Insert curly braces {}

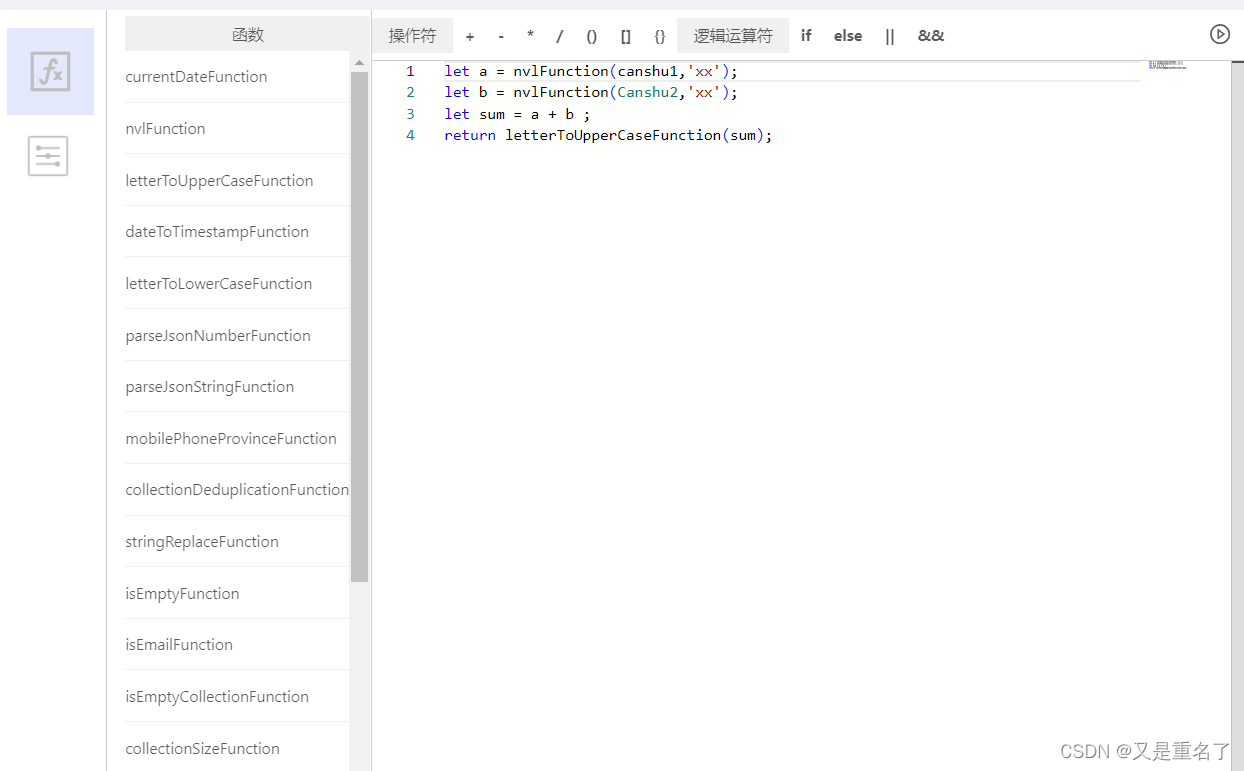coord(660,36)
